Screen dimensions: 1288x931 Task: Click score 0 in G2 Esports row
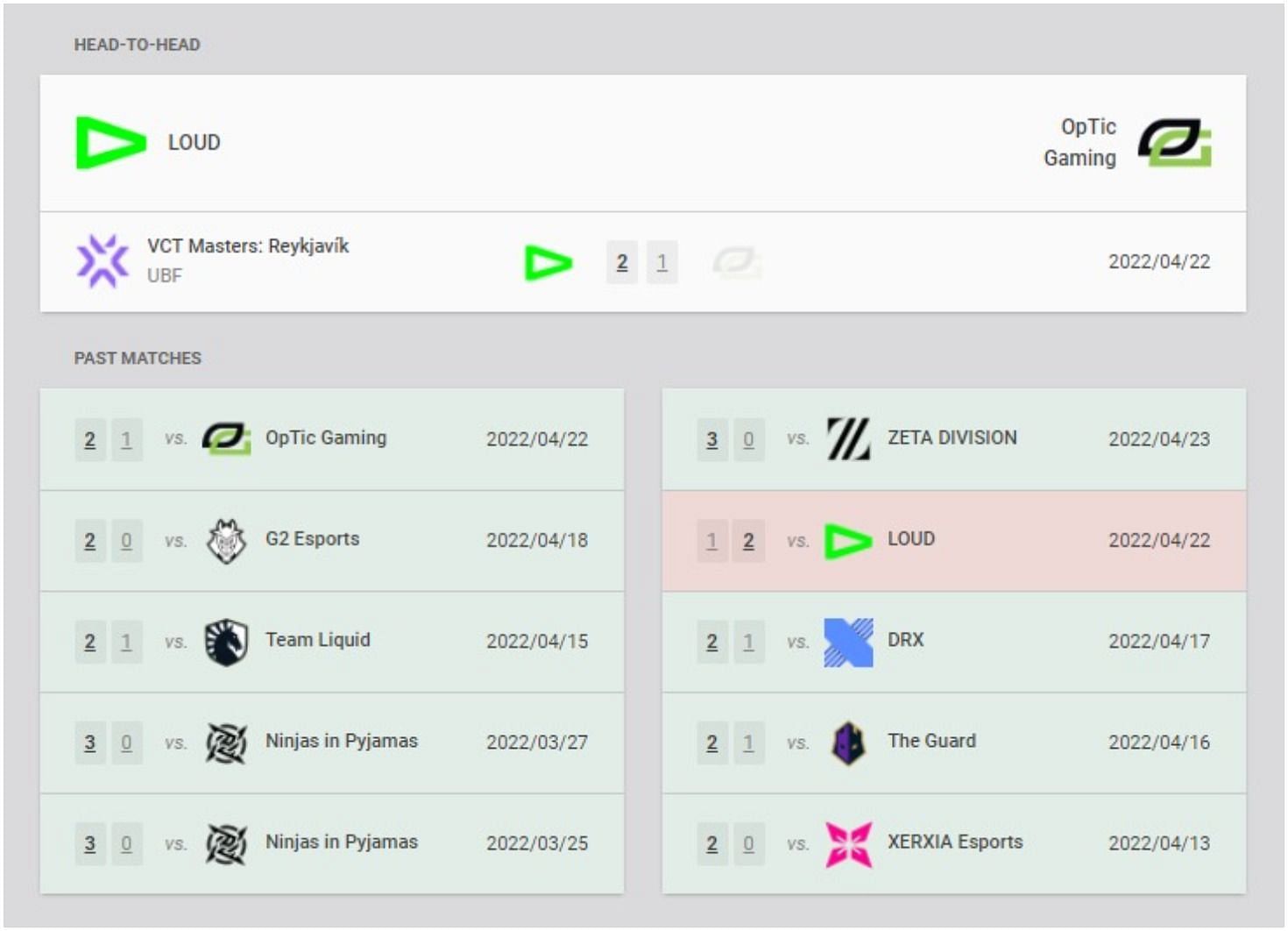click(x=127, y=541)
